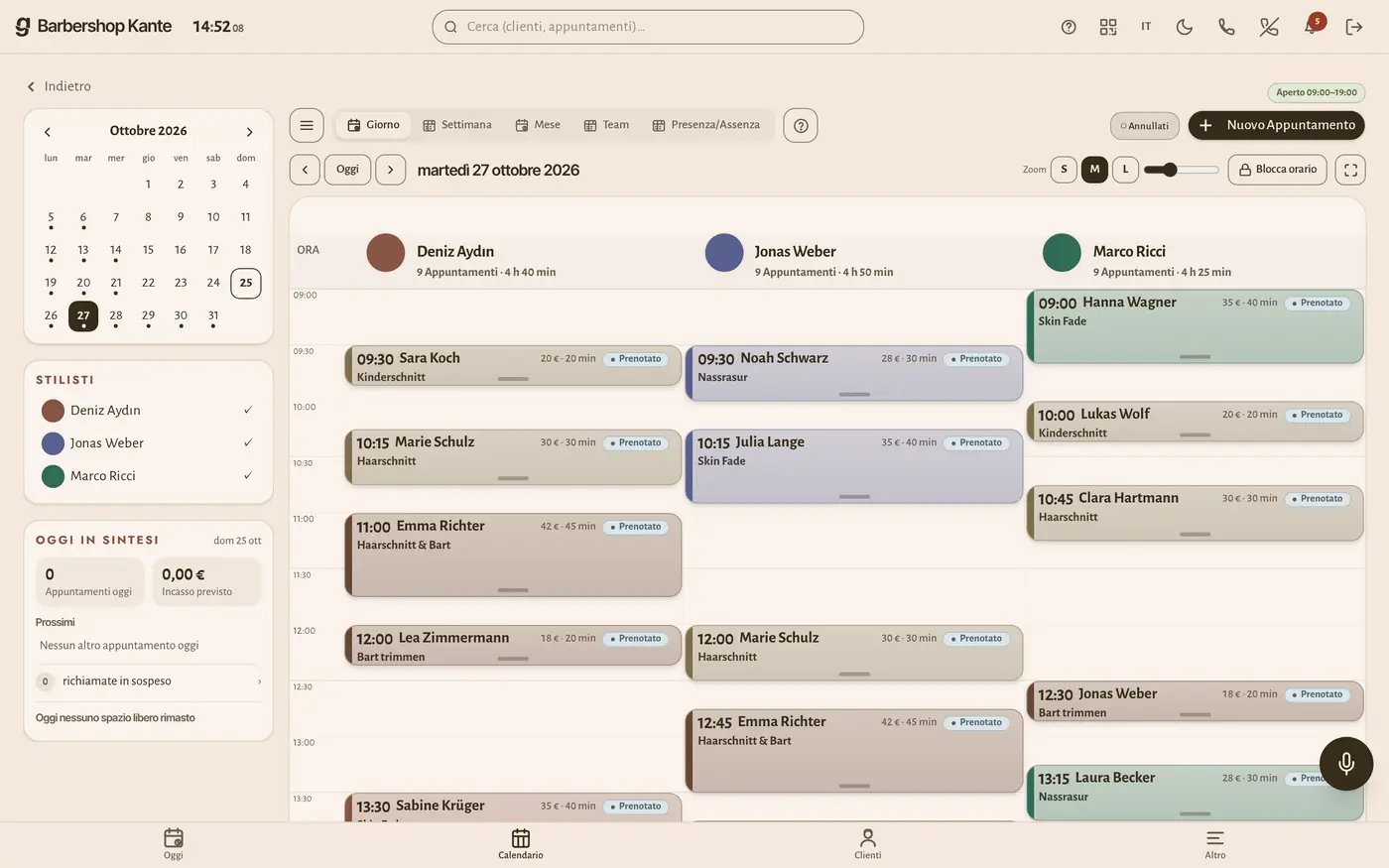Enter fullscreen calendar view
This screenshot has height=868, width=1389.
[x=1350, y=170]
